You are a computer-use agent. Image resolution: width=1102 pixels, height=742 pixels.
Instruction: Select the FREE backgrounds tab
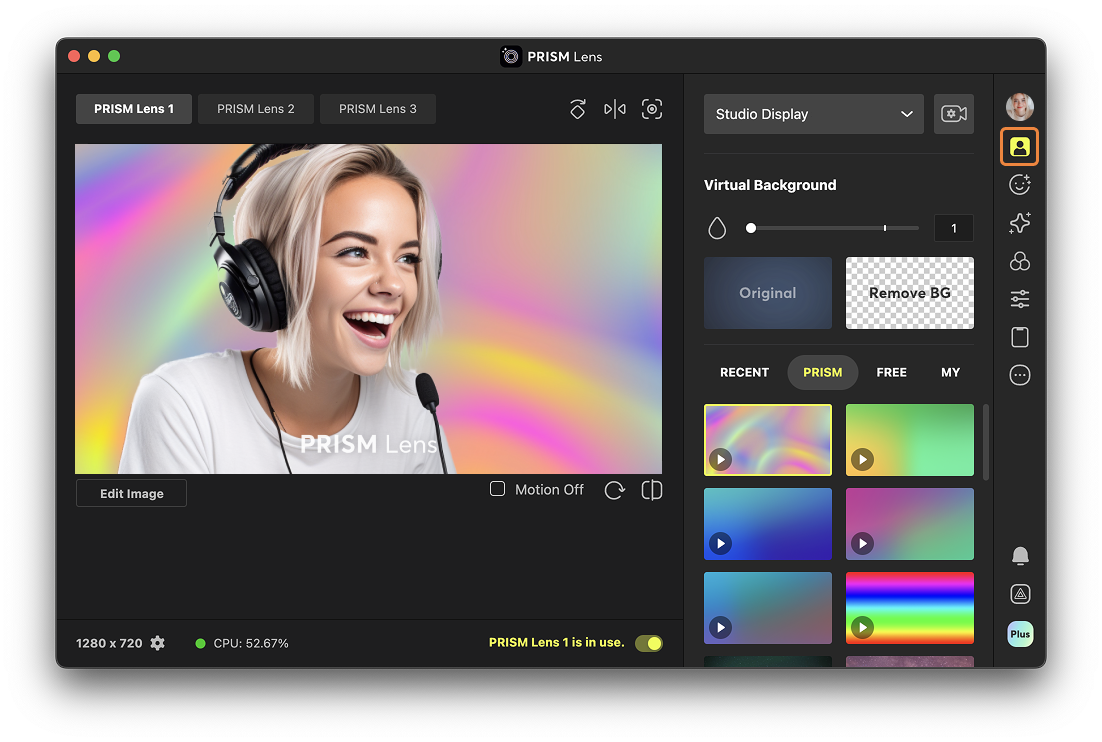[x=891, y=372]
